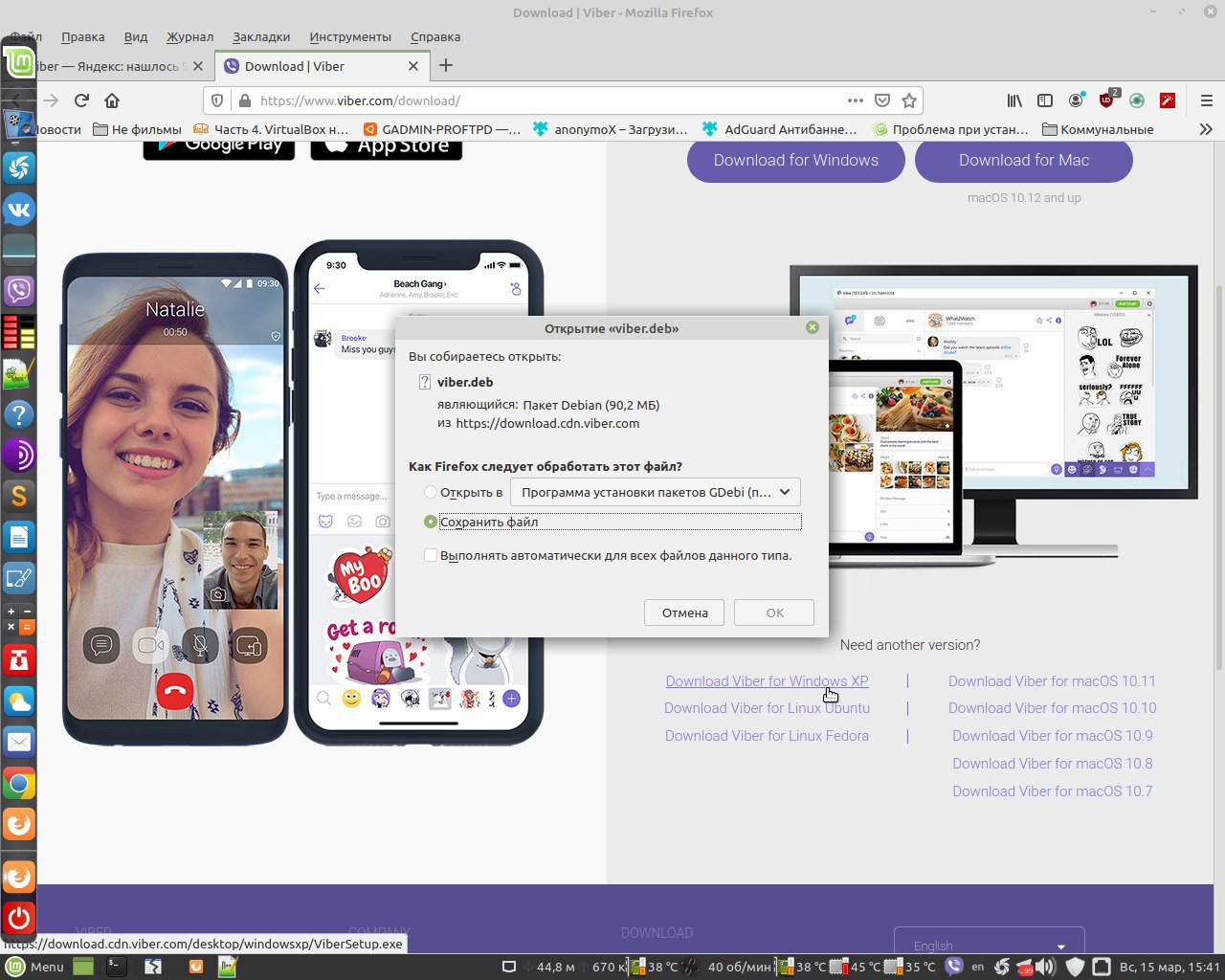Open terminal from bottom panel
The height and width of the screenshot is (980, 1225).
[x=116, y=967]
